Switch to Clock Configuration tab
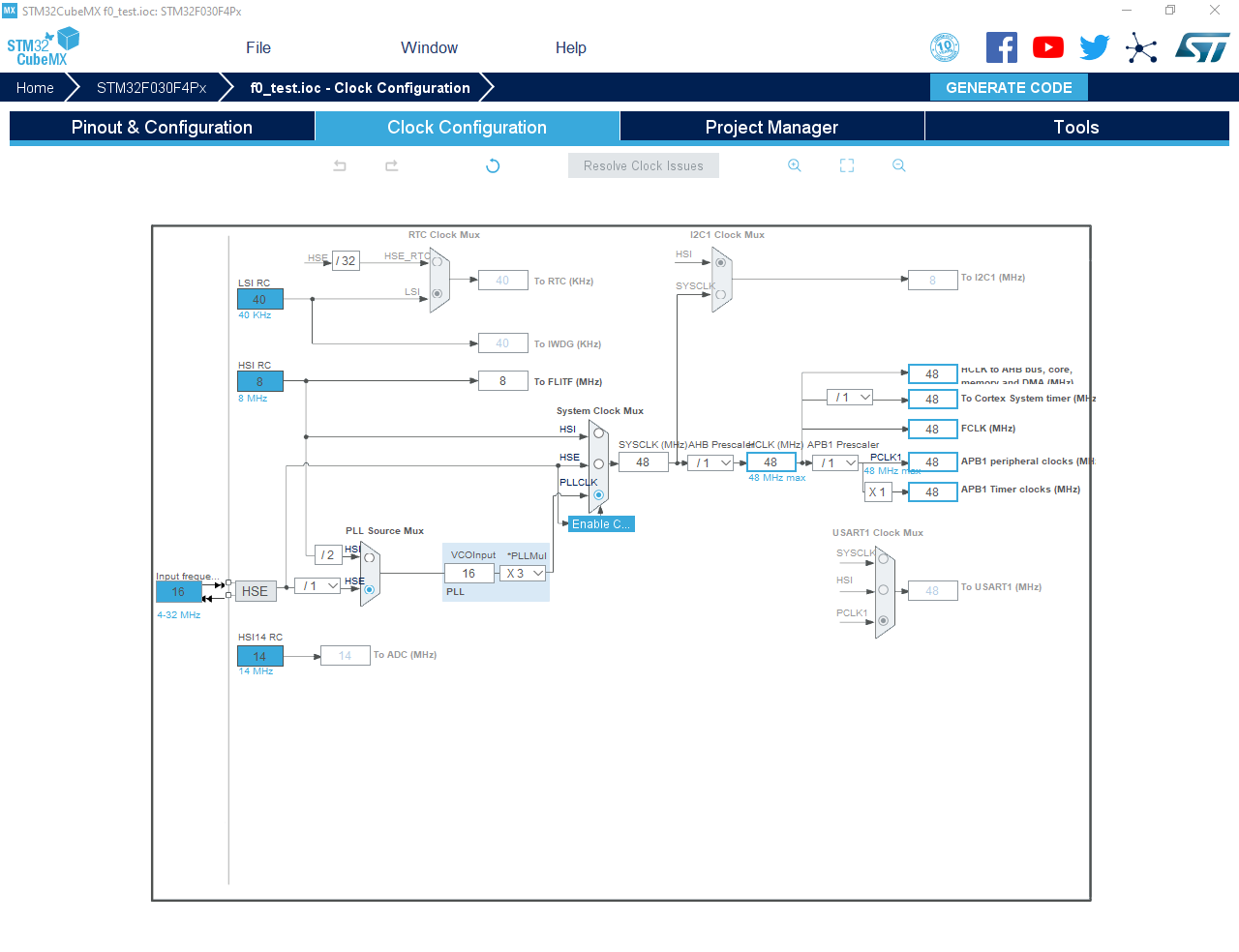 tap(467, 127)
